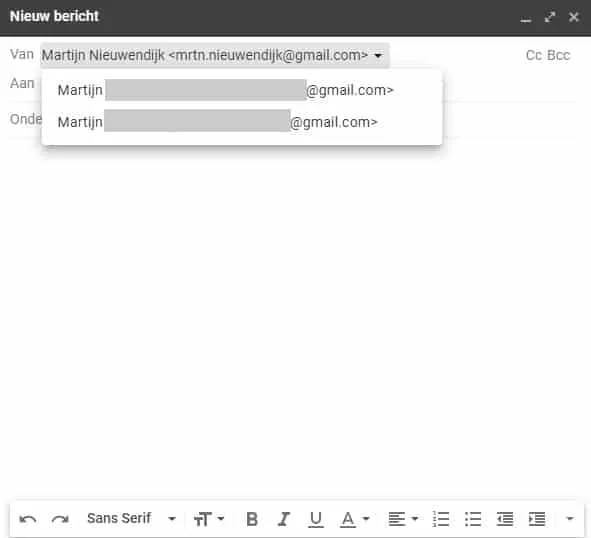The image size is (591, 538).
Task: Expand compose window to full screen
Action: 550,17
